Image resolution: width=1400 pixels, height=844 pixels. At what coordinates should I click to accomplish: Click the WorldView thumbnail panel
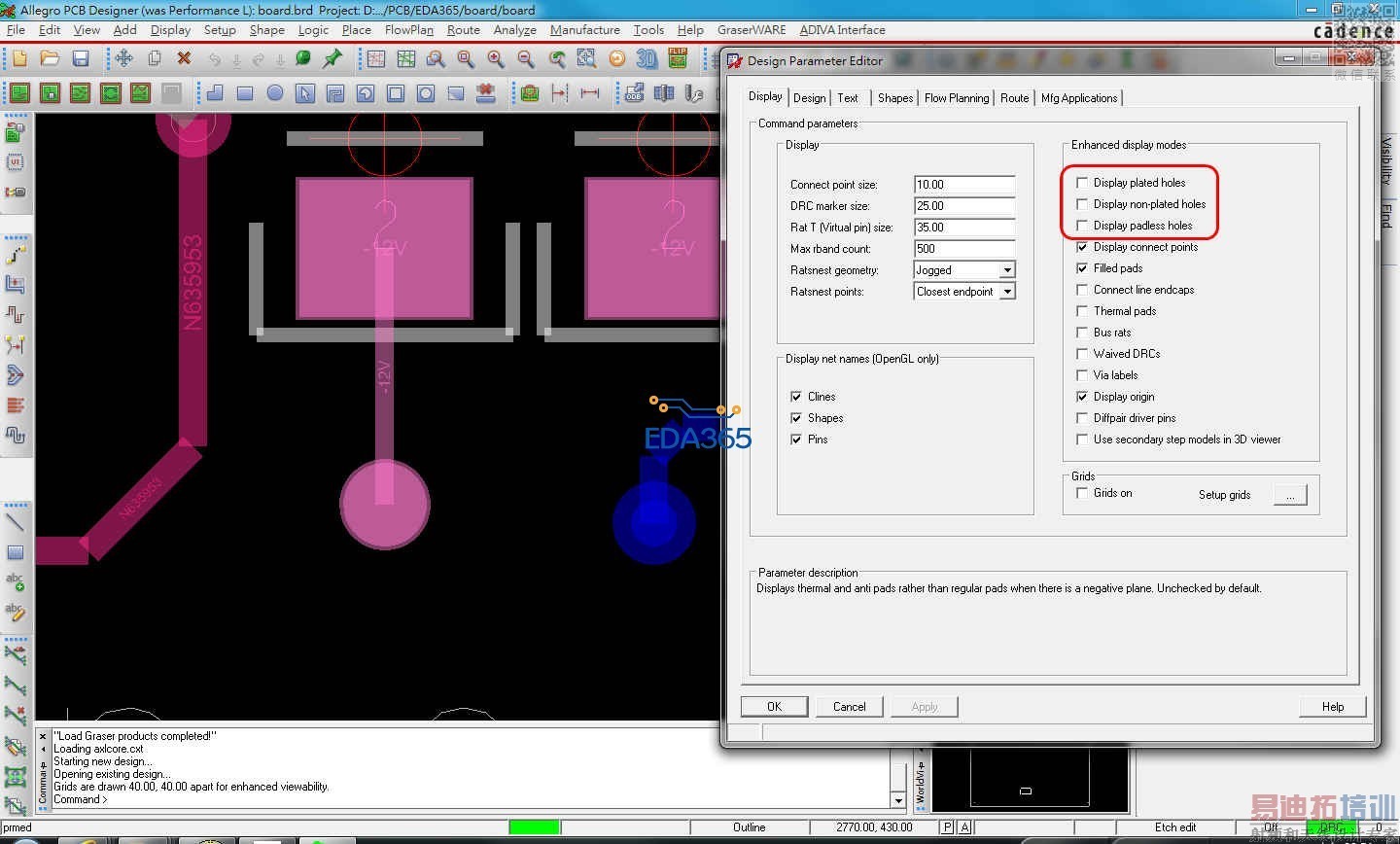coord(1031,780)
